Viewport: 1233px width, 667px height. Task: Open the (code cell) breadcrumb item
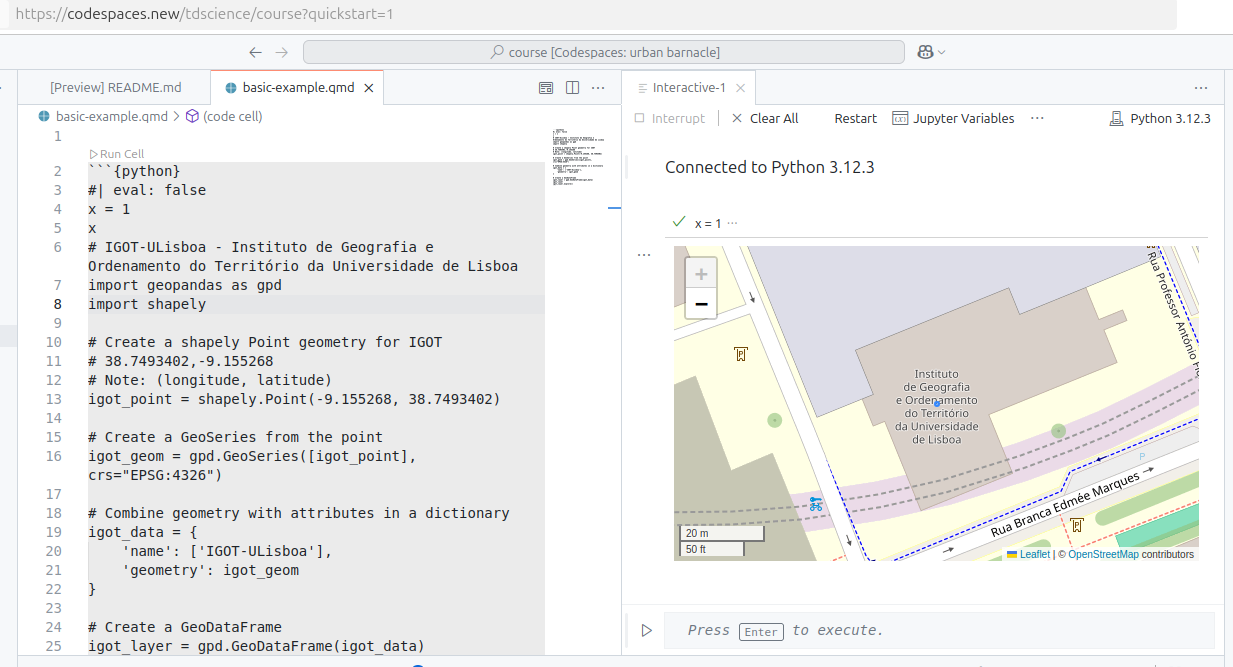tap(224, 116)
